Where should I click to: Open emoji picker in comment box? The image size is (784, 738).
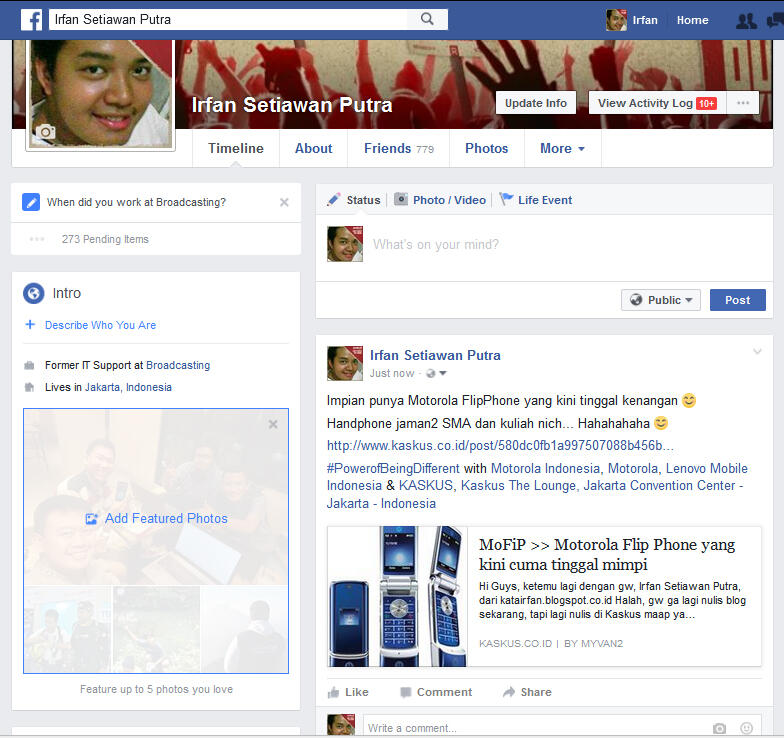click(x=746, y=728)
